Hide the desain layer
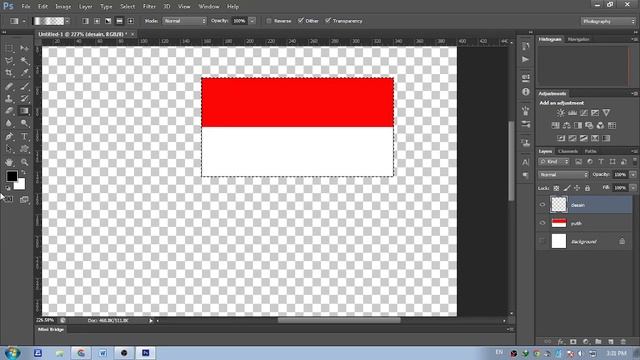The image size is (640, 360). (x=542, y=205)
